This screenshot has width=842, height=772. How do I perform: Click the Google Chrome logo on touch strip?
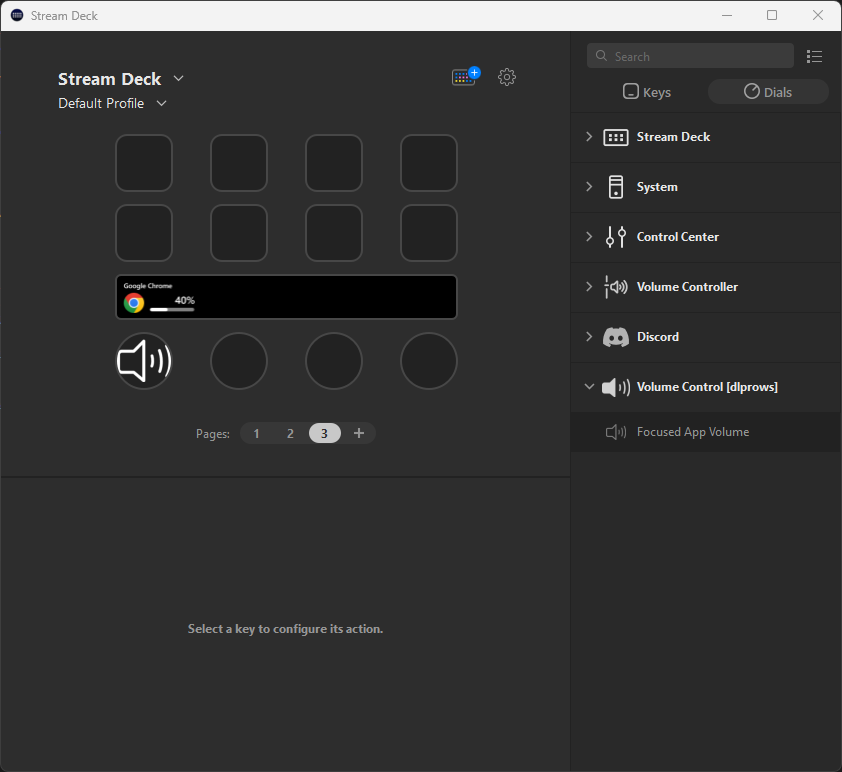(134, 303)
